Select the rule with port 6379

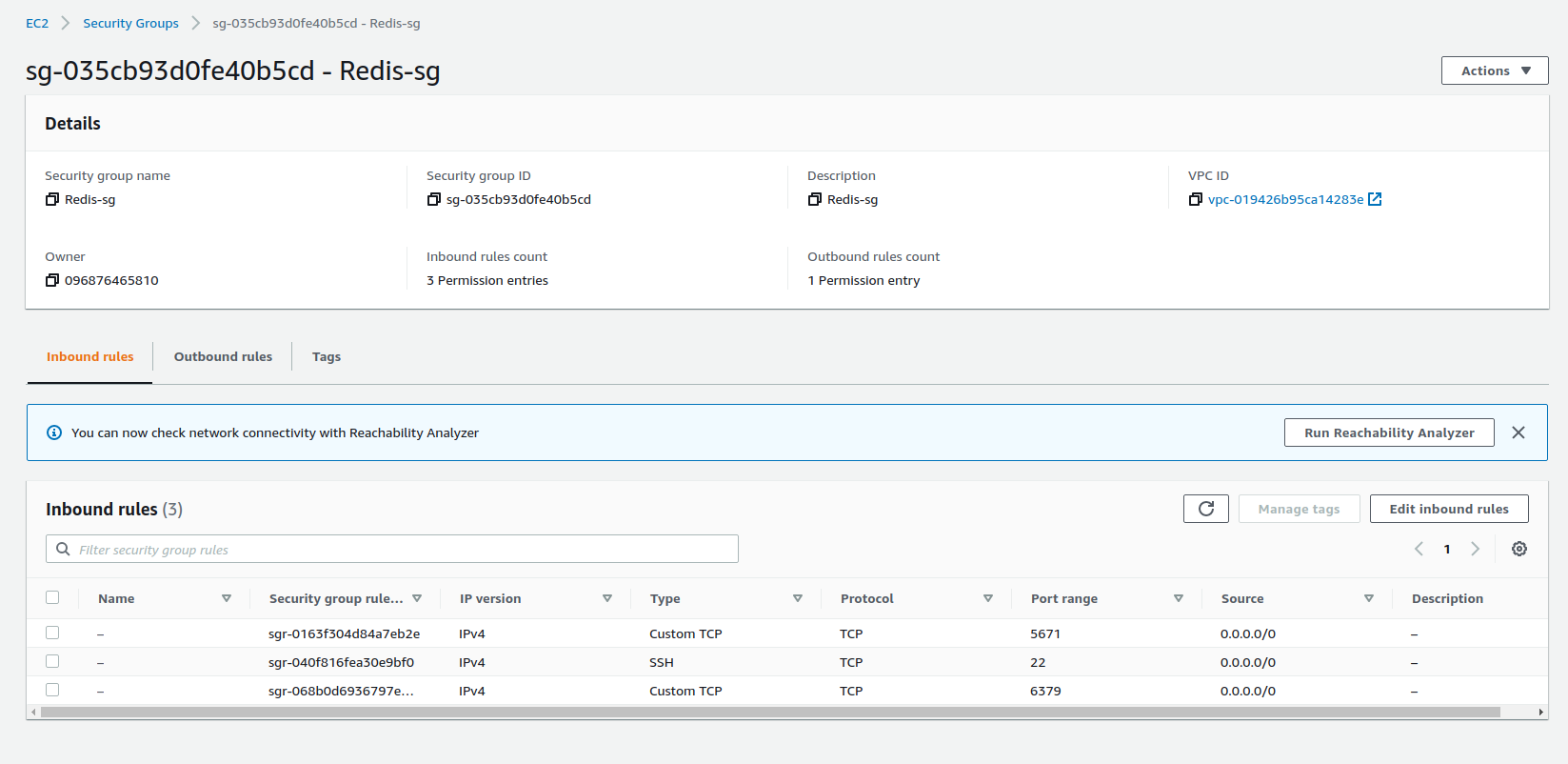52,690
